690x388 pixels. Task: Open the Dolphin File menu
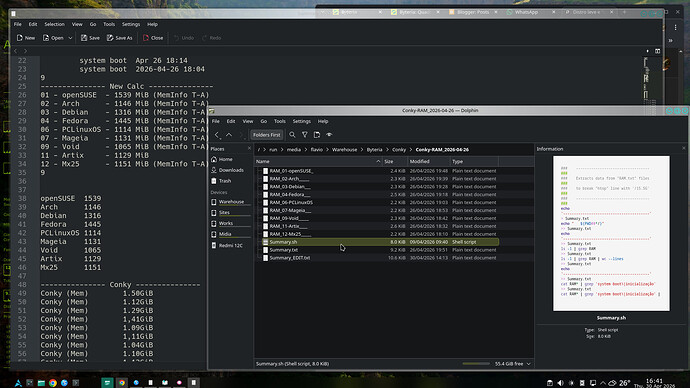click(216, 121)
